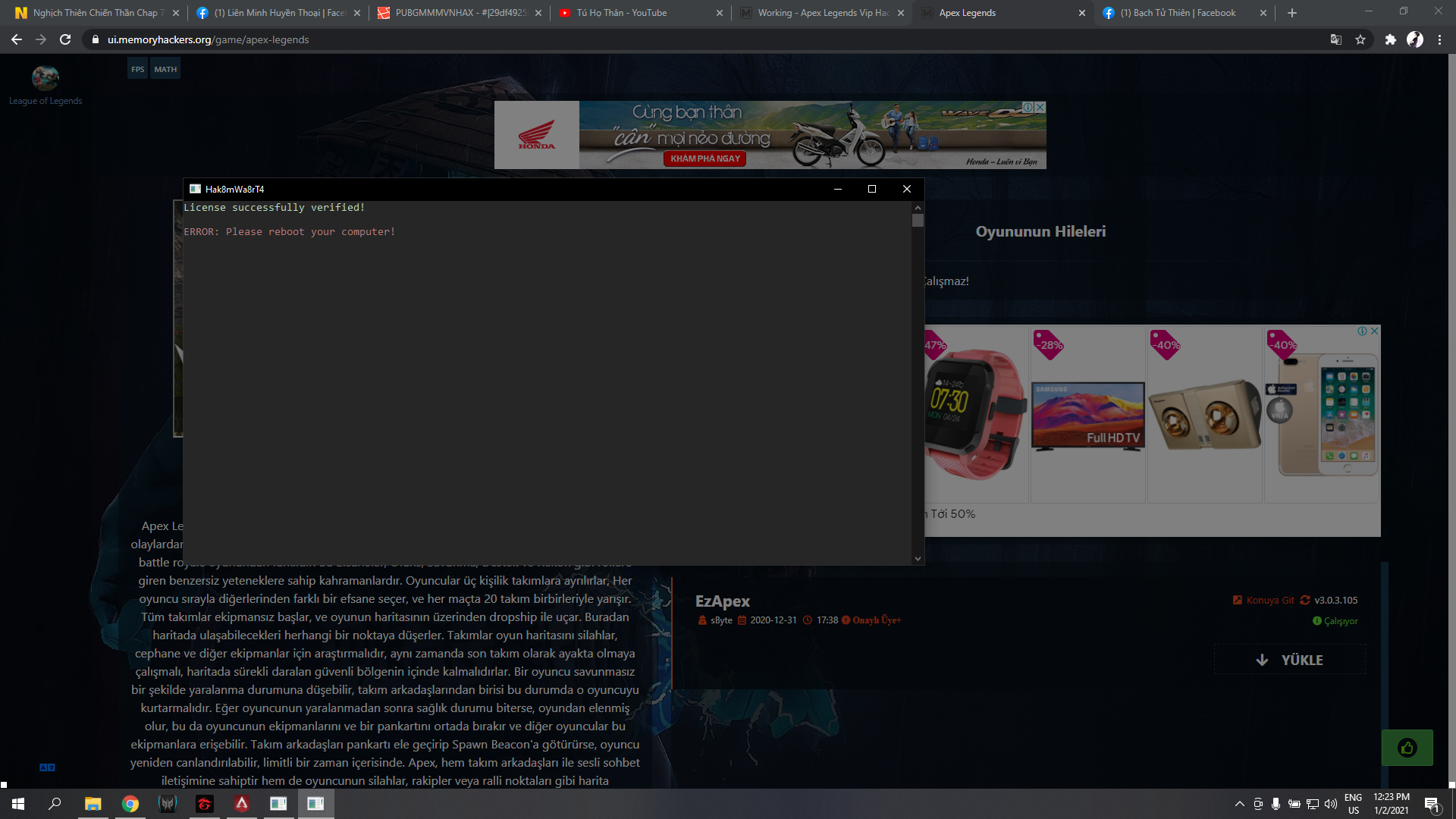This screenshot has width=1456, height=819.
Task: Open Windows Start menu
Action: 18,804
